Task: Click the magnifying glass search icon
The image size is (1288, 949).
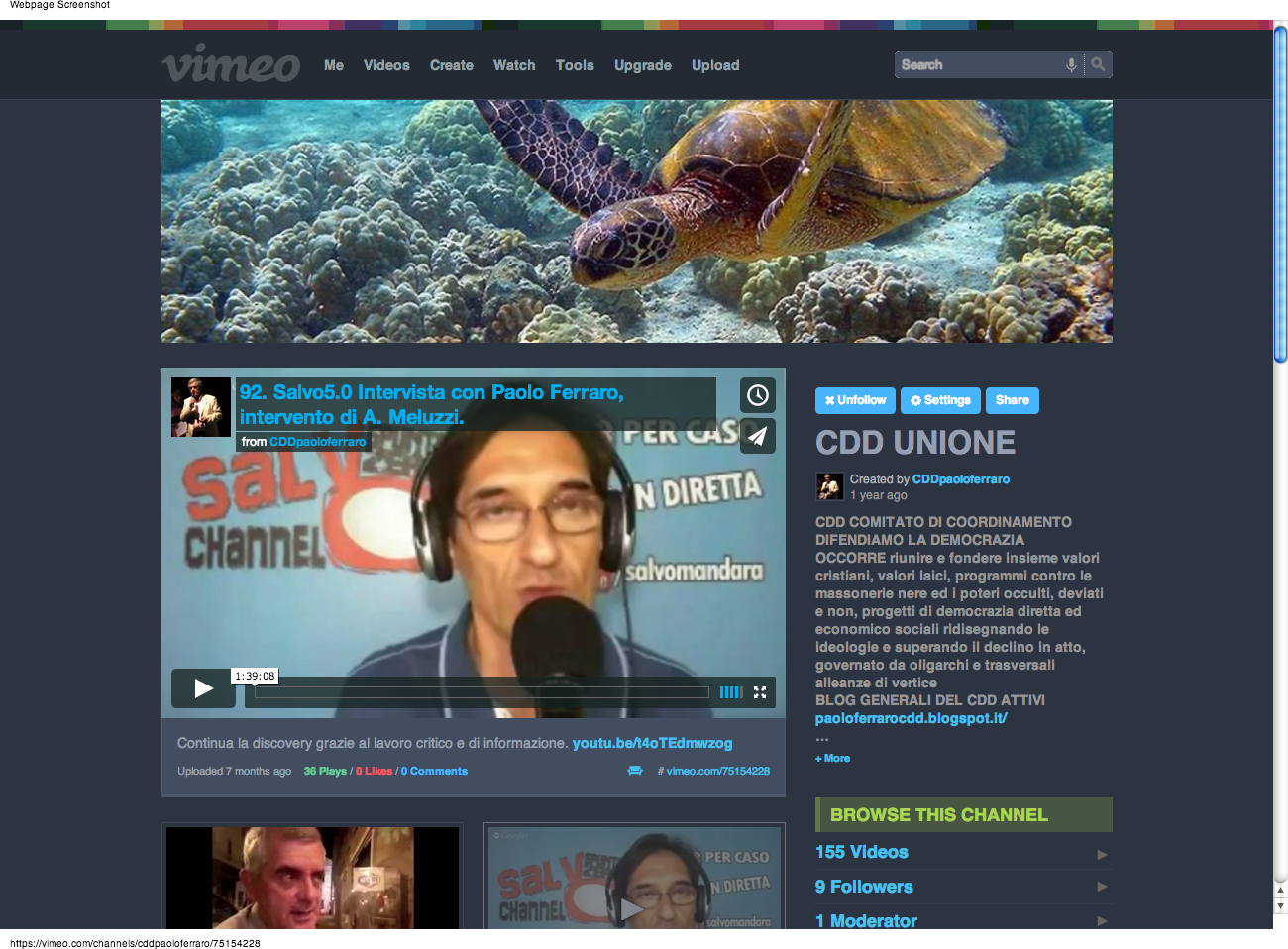Action: pyautogui.click(x=1098, y=64)
